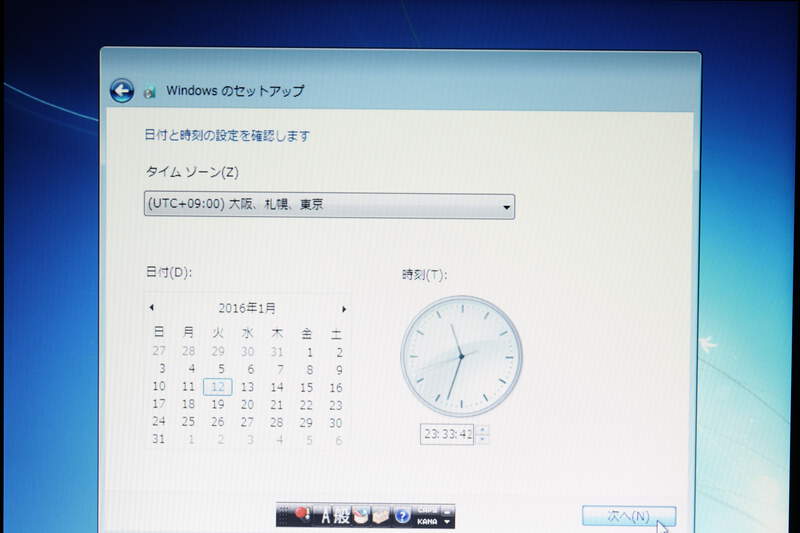
Task: Select January 29 in calendar
Action: pyautogui.click(x=306, y=422)
